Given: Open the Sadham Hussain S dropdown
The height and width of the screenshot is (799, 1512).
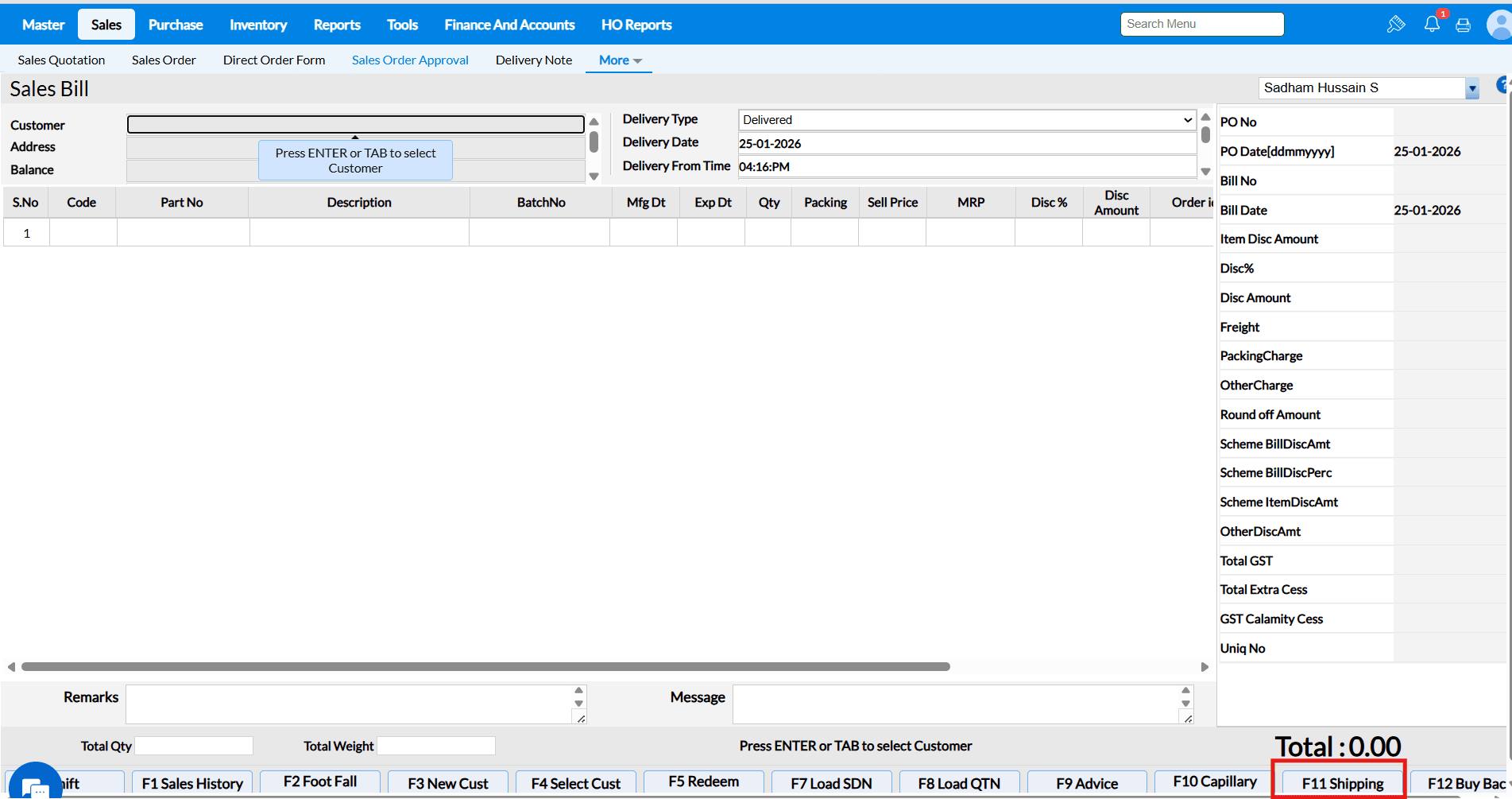Looking at the screenshot, I should [1471, 88].
